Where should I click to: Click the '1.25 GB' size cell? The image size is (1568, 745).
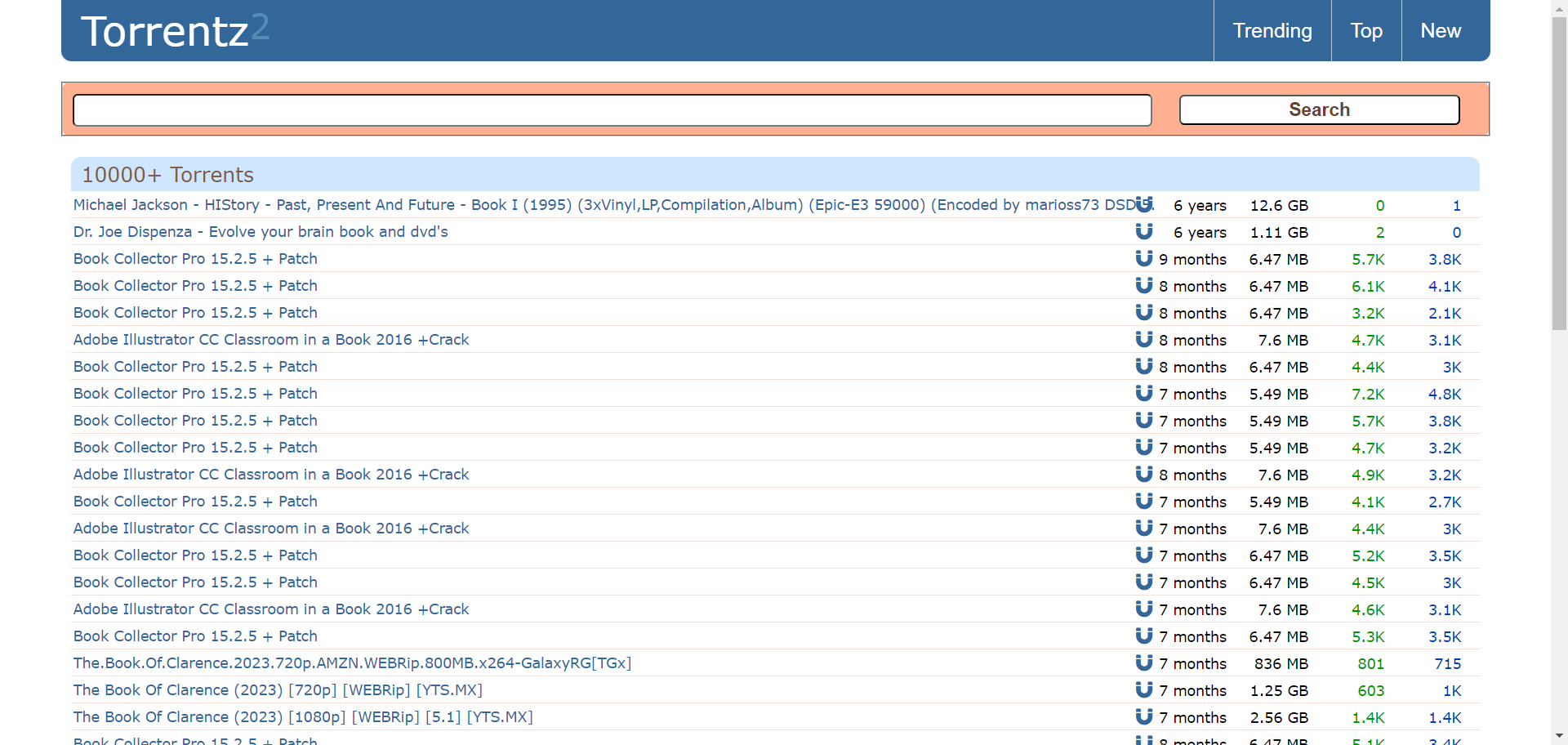click(1279, 691)
